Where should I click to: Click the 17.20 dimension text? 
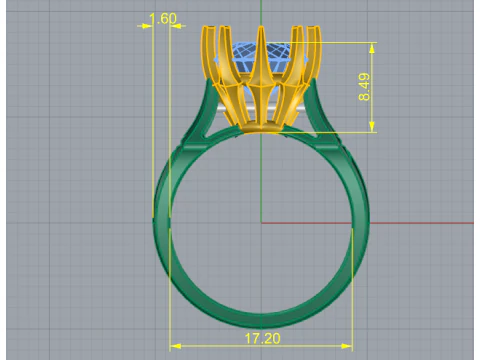tap(263, 338)
